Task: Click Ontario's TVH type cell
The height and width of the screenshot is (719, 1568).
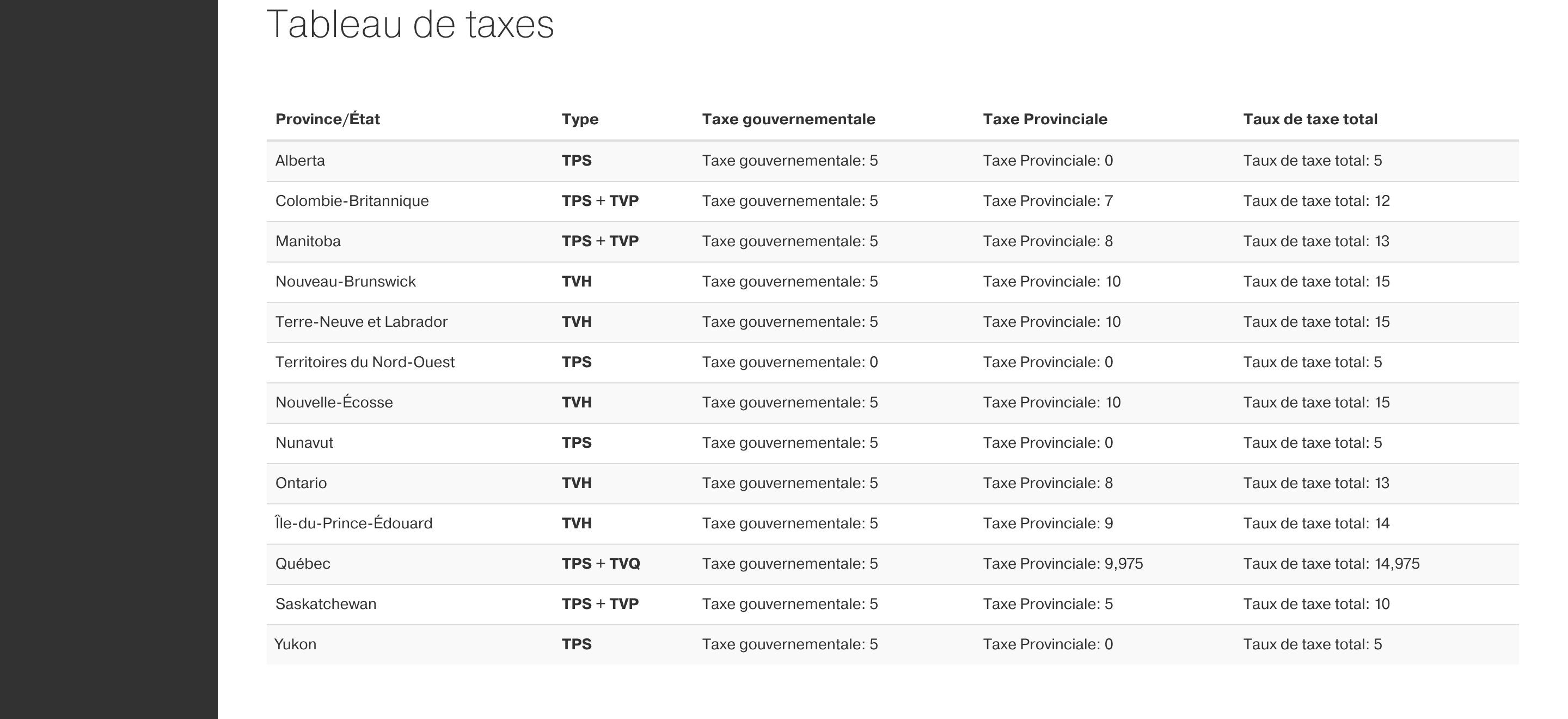Action: point(577,483)
